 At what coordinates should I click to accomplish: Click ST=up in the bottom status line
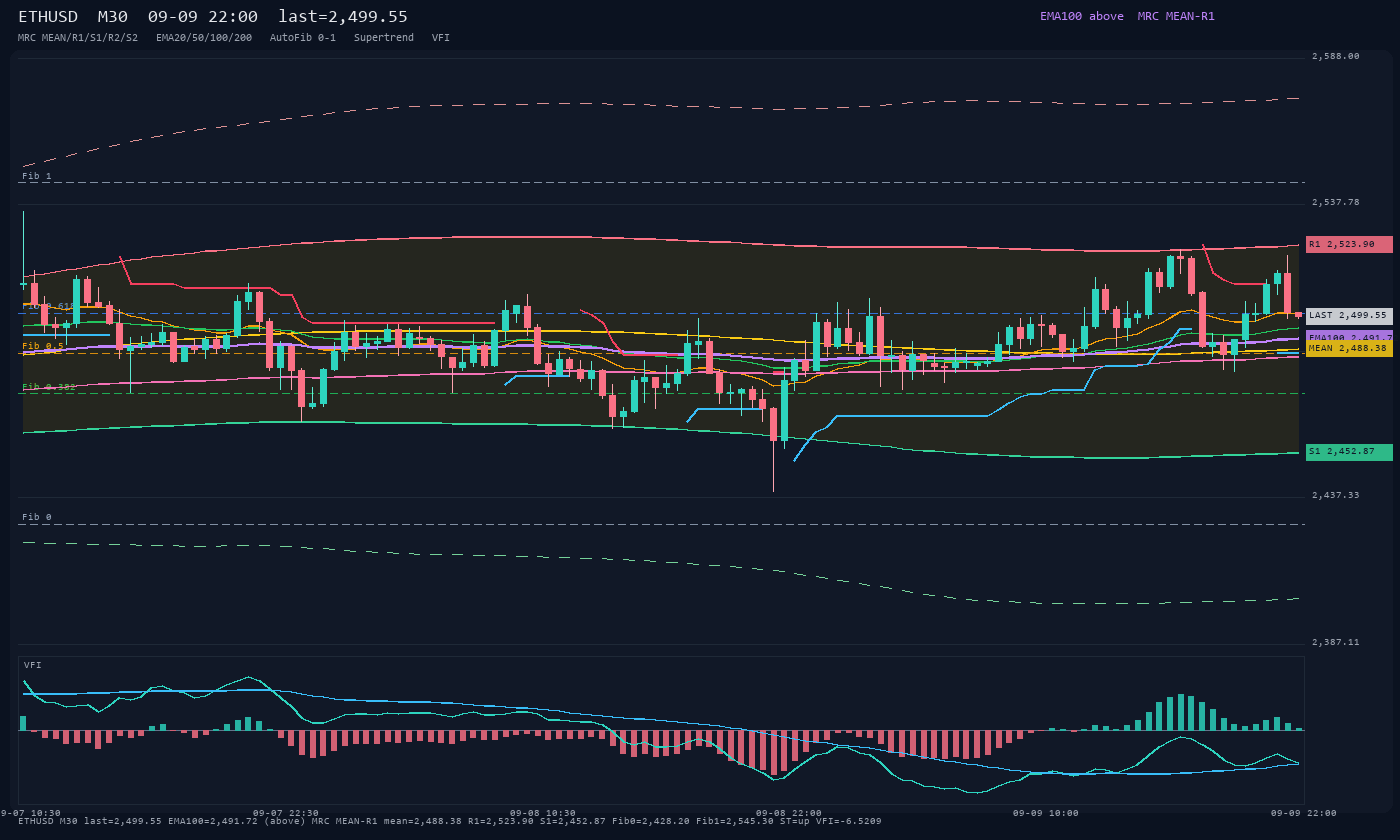pos(795,821)
